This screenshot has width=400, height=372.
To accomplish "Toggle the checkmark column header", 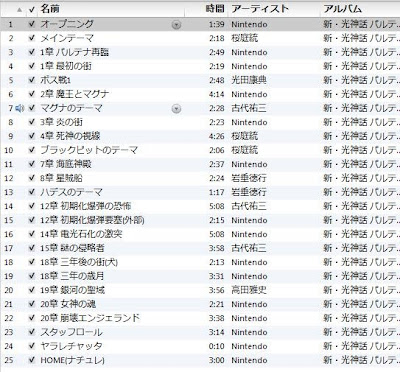I will (32, 10).
